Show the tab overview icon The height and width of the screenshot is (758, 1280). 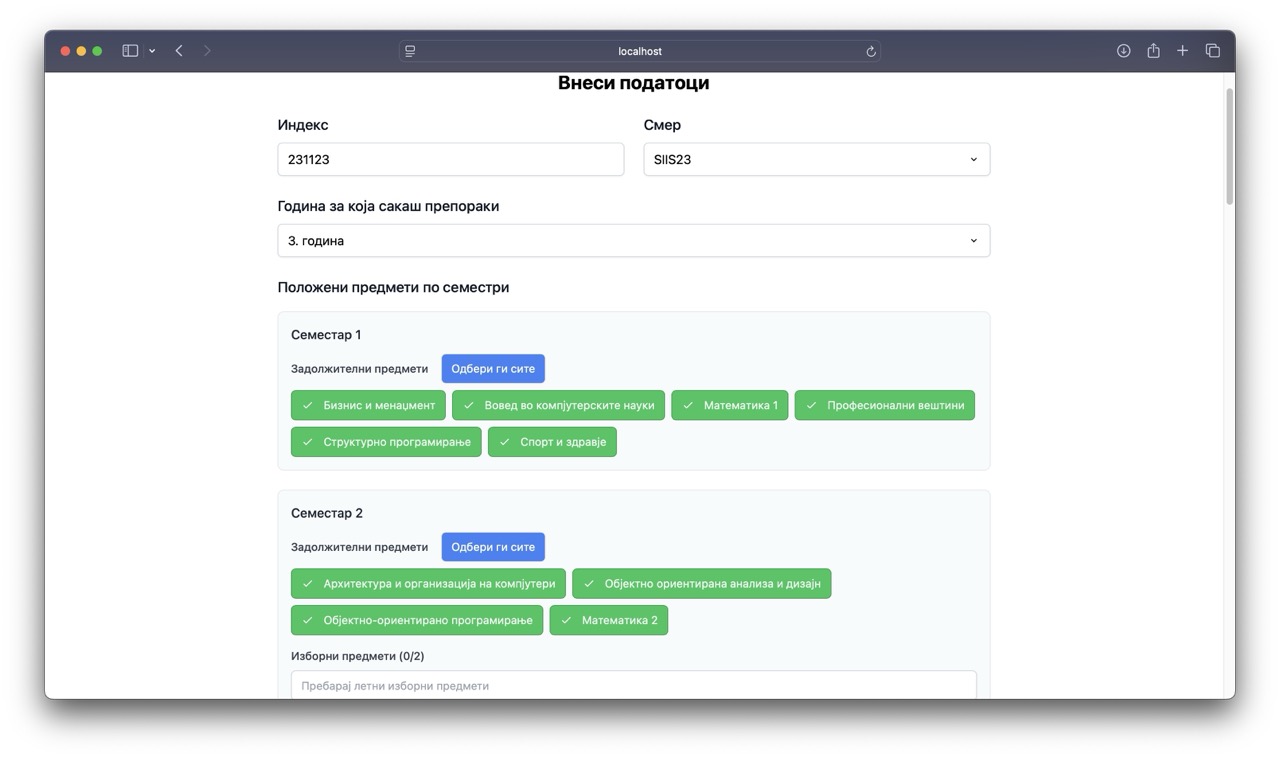pos(1212,51)
